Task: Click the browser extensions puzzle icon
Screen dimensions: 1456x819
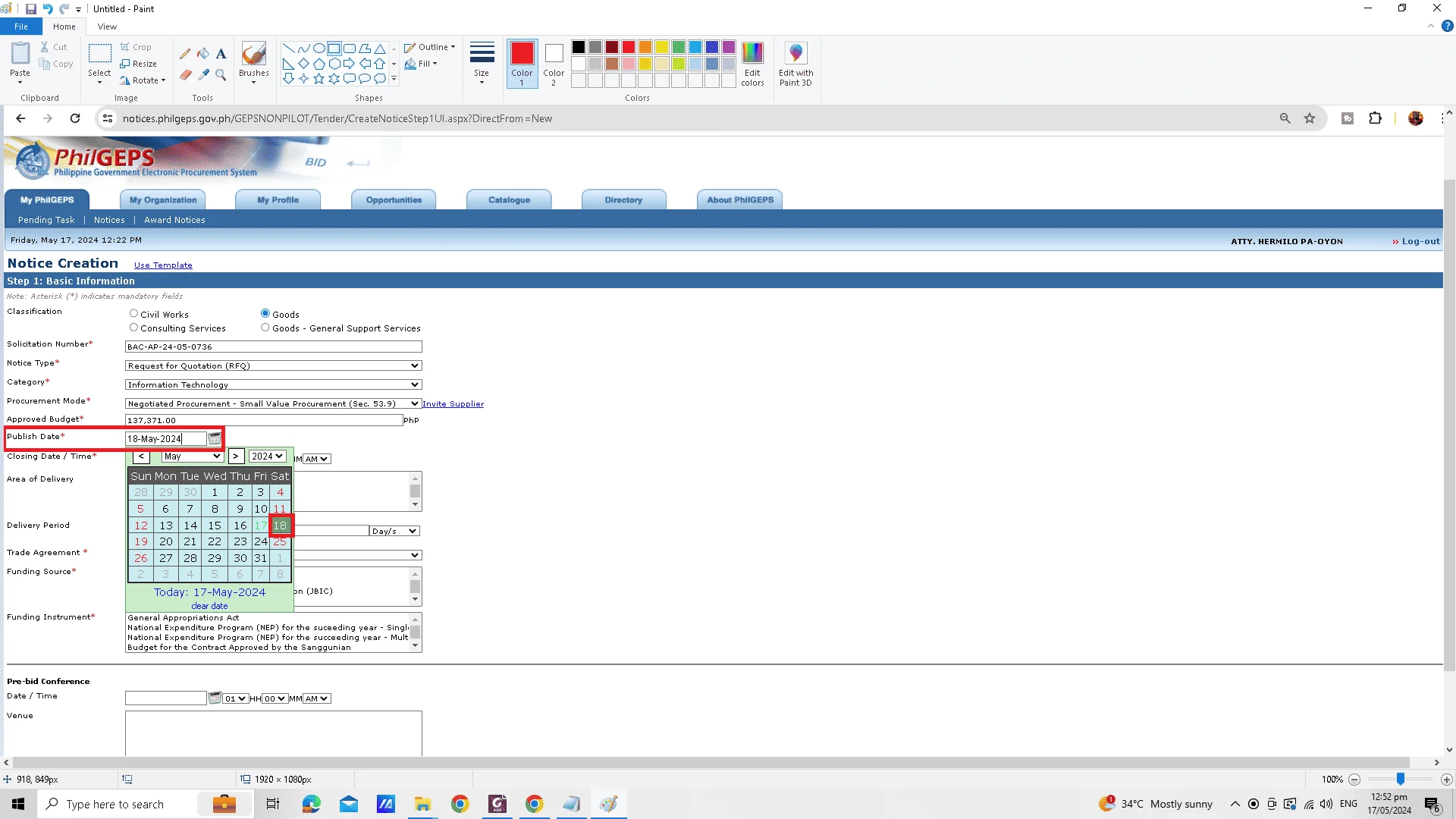Action: [x=1375, y=118]
